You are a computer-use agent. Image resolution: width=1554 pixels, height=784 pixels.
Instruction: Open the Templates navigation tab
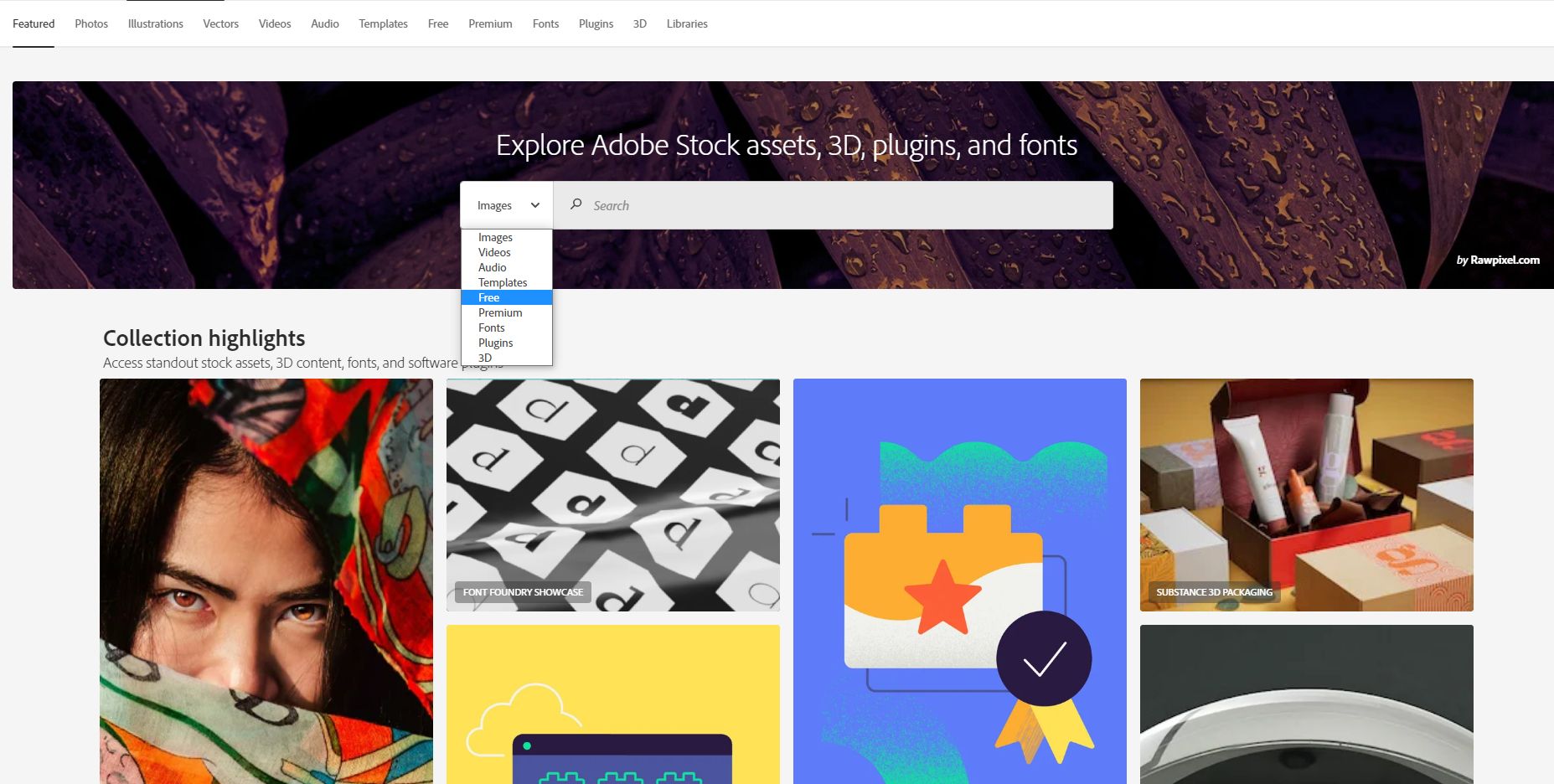384,23
